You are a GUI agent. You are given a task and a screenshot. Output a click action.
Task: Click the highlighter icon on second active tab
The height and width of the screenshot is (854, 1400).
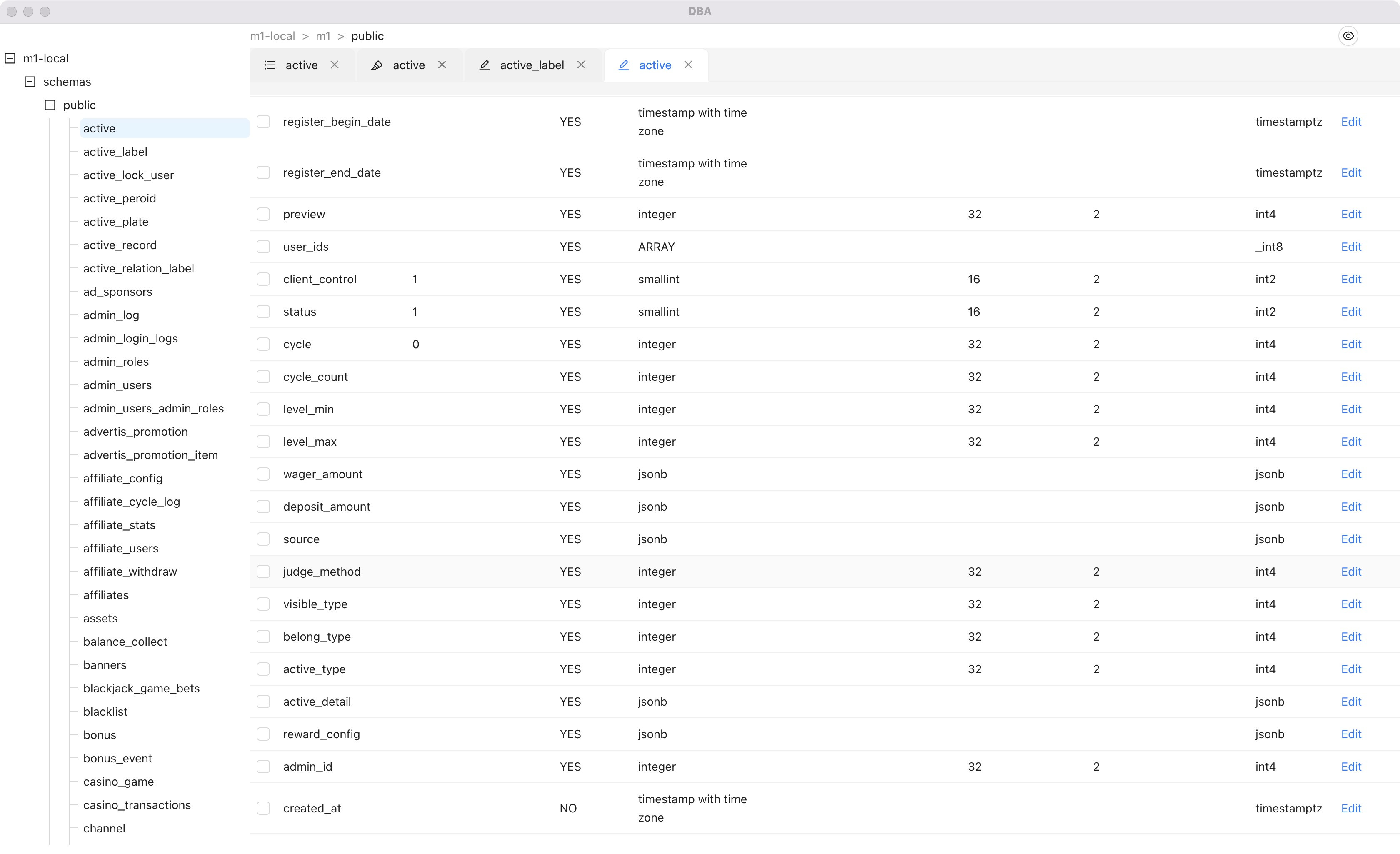377,65
